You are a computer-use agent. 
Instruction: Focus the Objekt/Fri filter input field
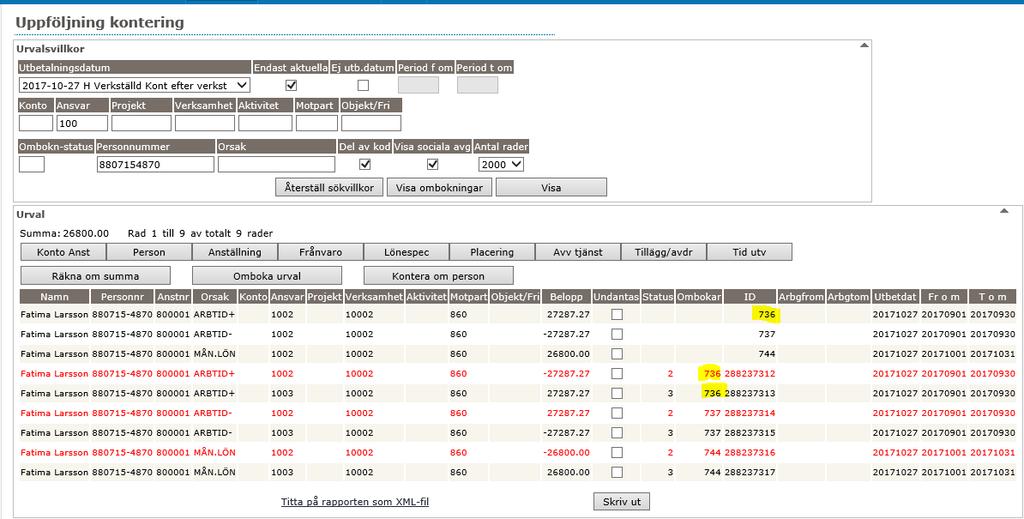(x=371, y=123)
